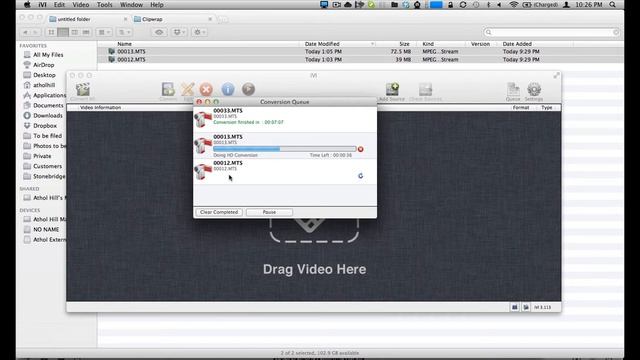
Task: Cancel the 00013.MTS conversion with red X
Action: [x=360, y=149]
